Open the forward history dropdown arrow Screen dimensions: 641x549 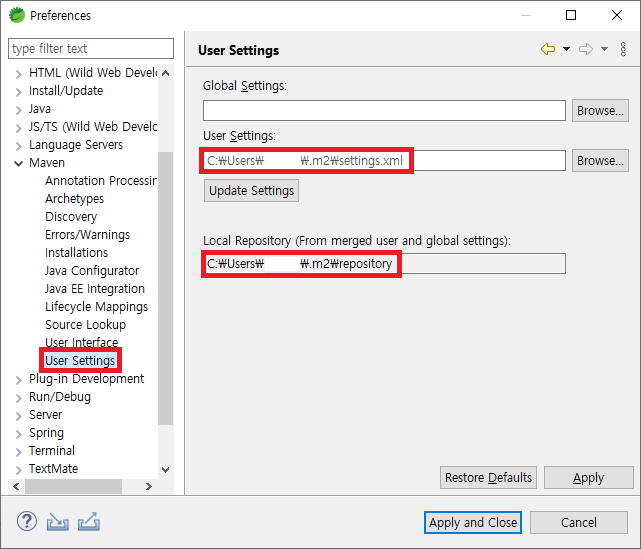pos(604,49)
